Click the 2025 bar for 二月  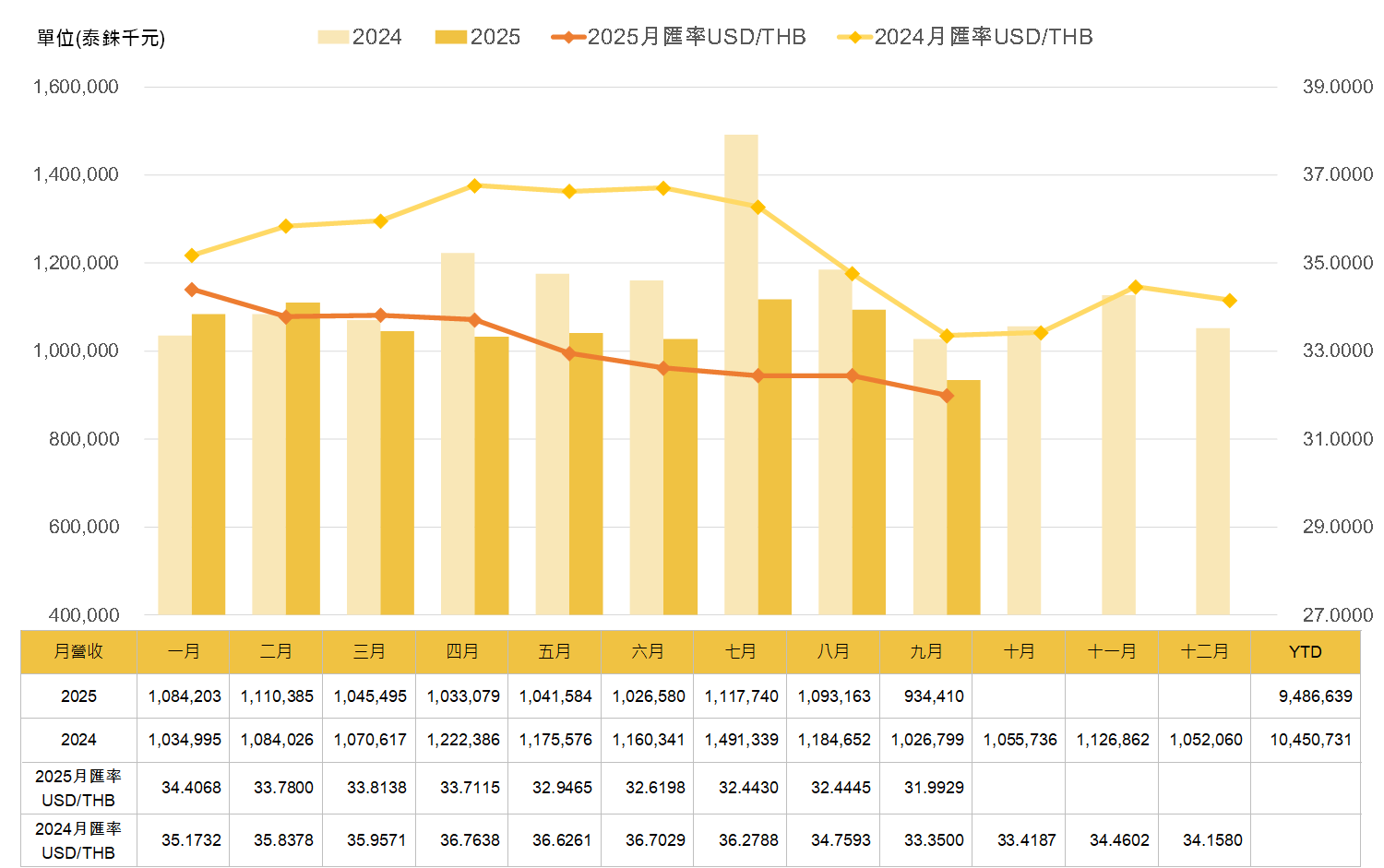click(x=303, y=461)
